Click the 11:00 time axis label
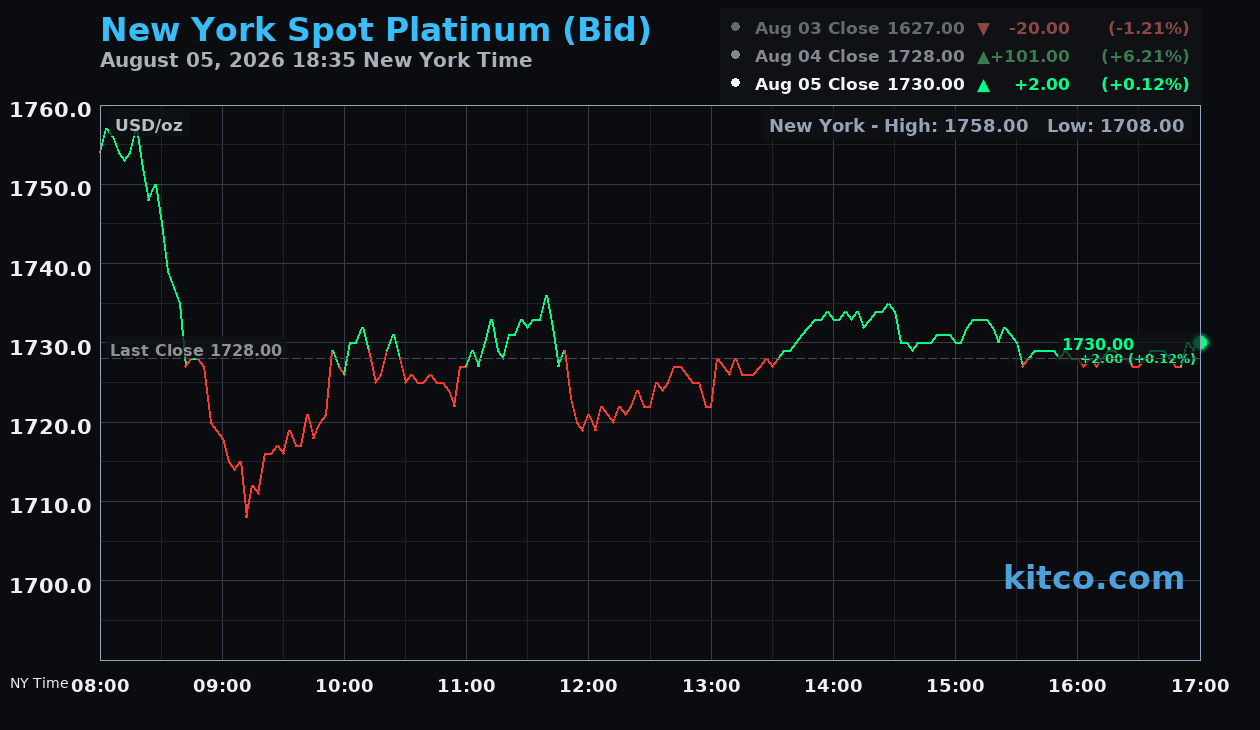Viewport: 1260px width, 730px height. click(466, 686)
